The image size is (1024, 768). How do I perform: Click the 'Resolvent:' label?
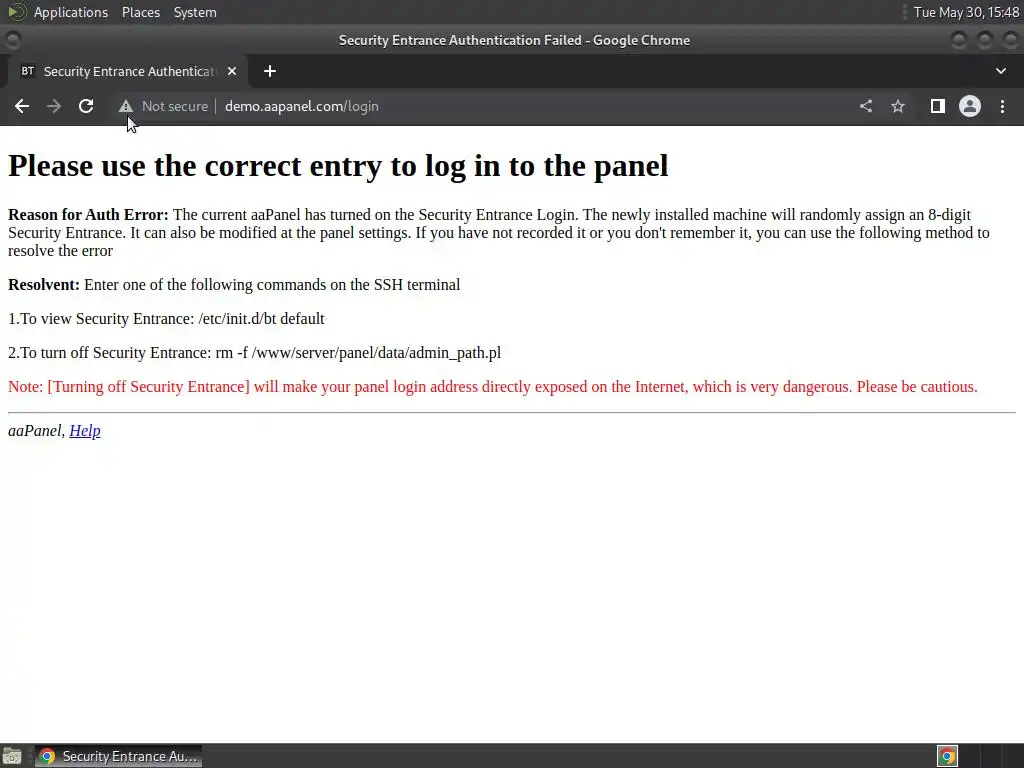(x=44, y=285)
